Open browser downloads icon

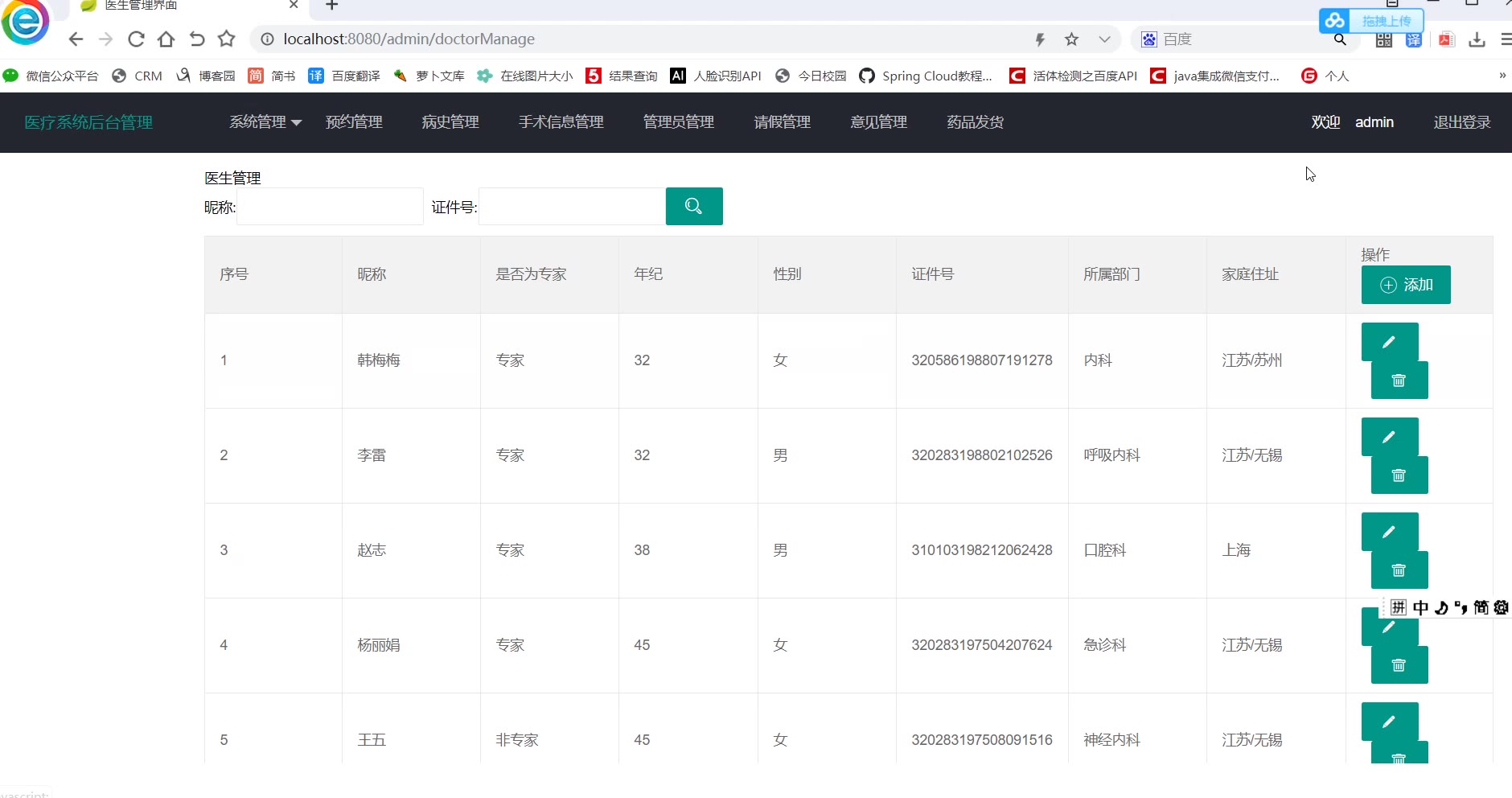pyautogui.click(x=1477, y=39)
